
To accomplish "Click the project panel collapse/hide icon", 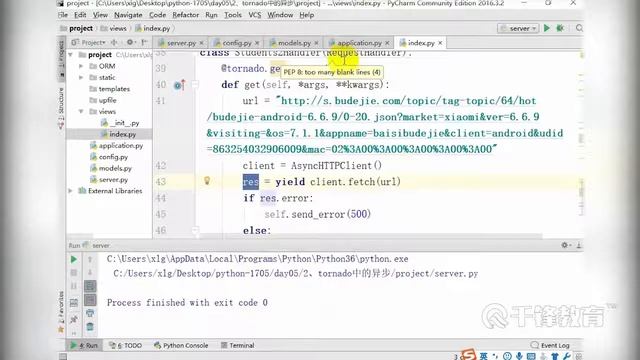I will [x=144, y=42].
